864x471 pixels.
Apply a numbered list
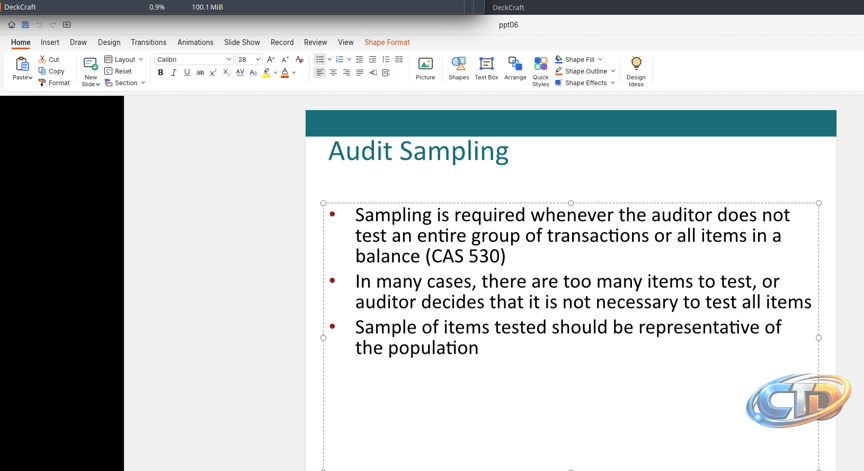339,59
